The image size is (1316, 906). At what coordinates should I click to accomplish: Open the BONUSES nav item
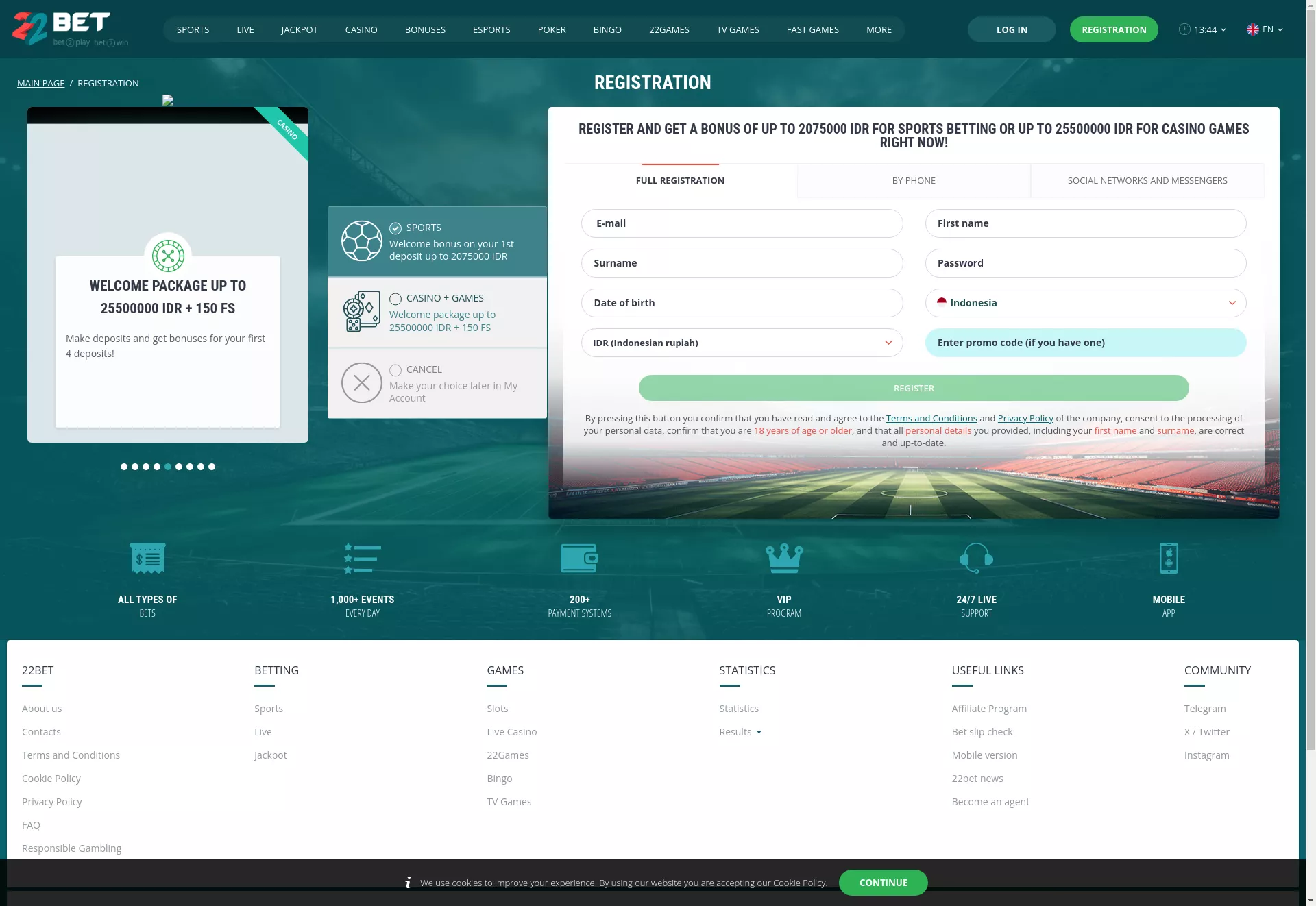[425, 29]
